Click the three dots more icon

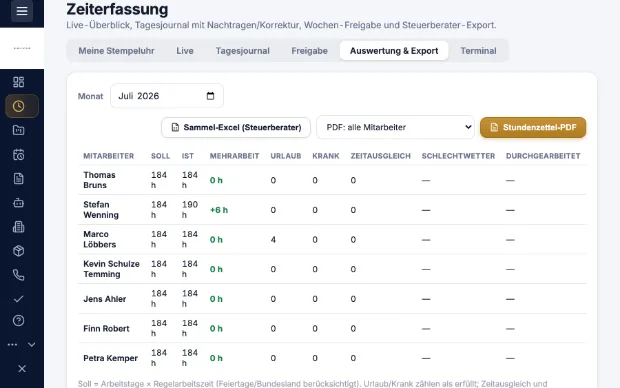(x=12, y=344)
